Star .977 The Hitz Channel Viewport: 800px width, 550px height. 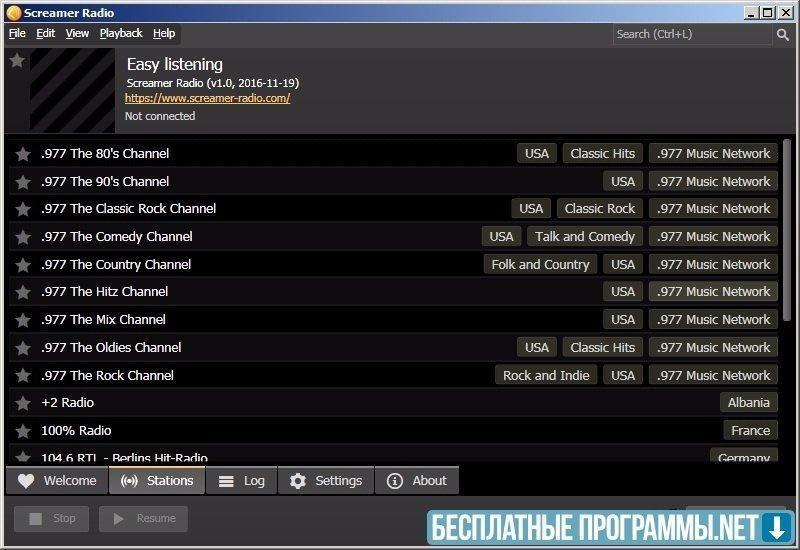tap(22, 292)
